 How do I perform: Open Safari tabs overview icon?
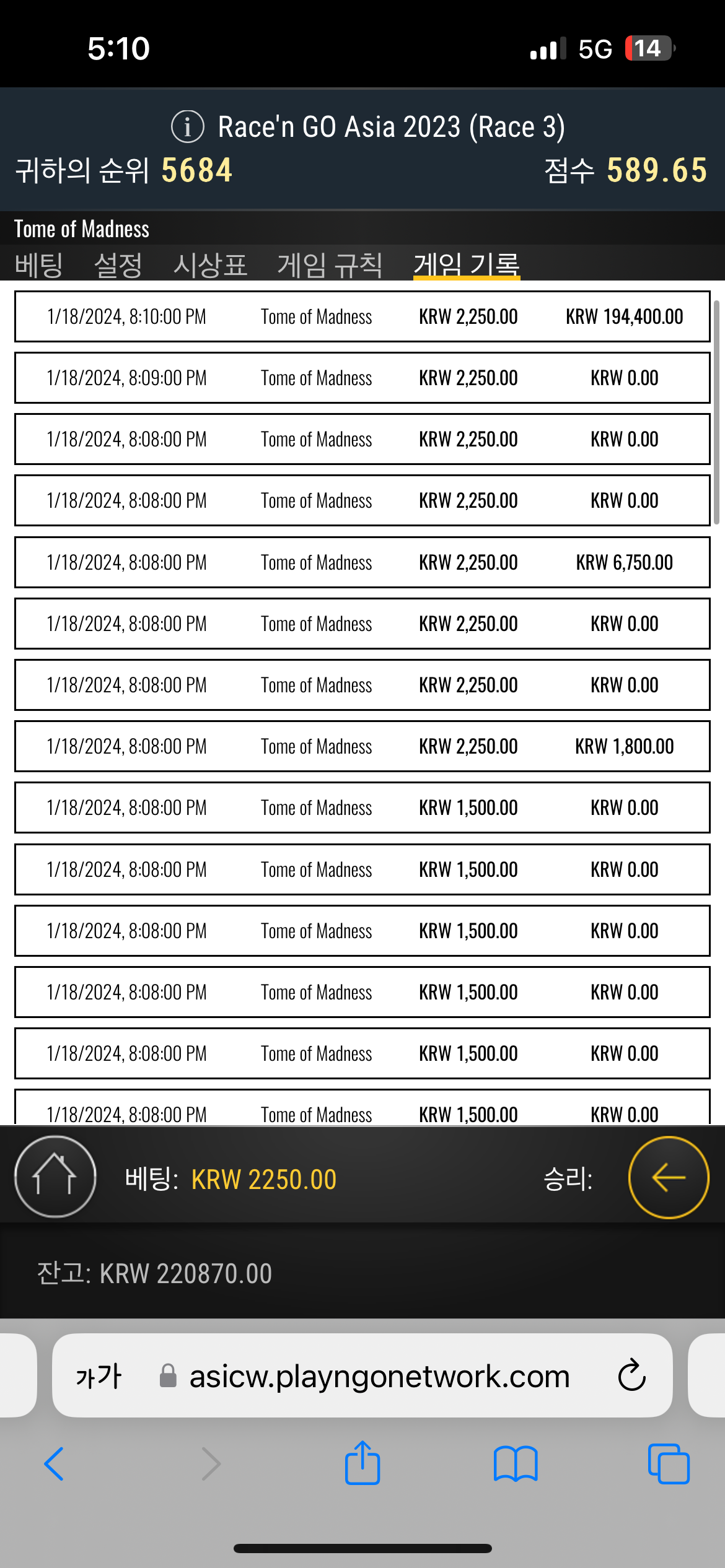click(x=669, y=1464)
